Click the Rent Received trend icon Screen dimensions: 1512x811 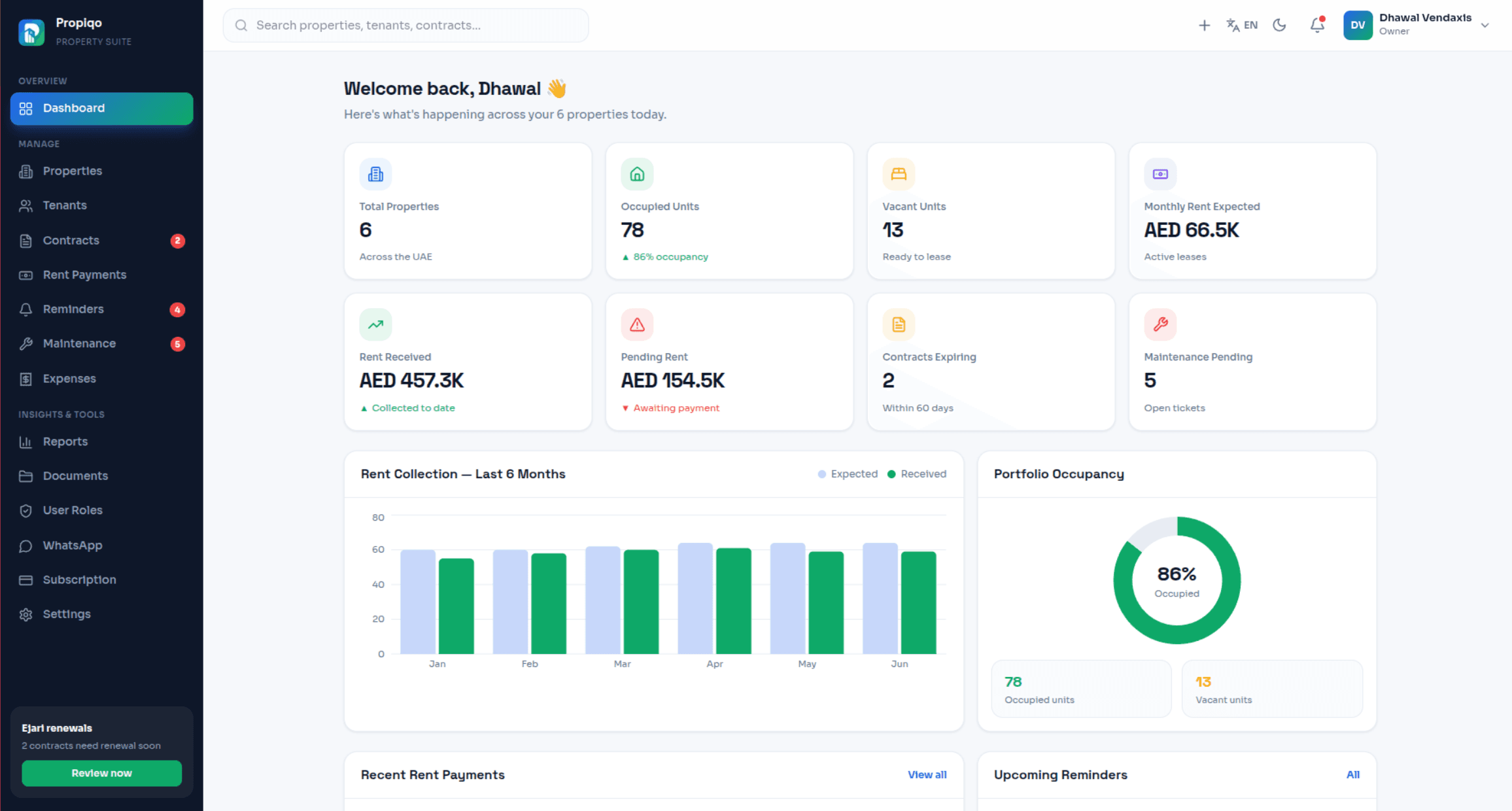pos(375,324)
